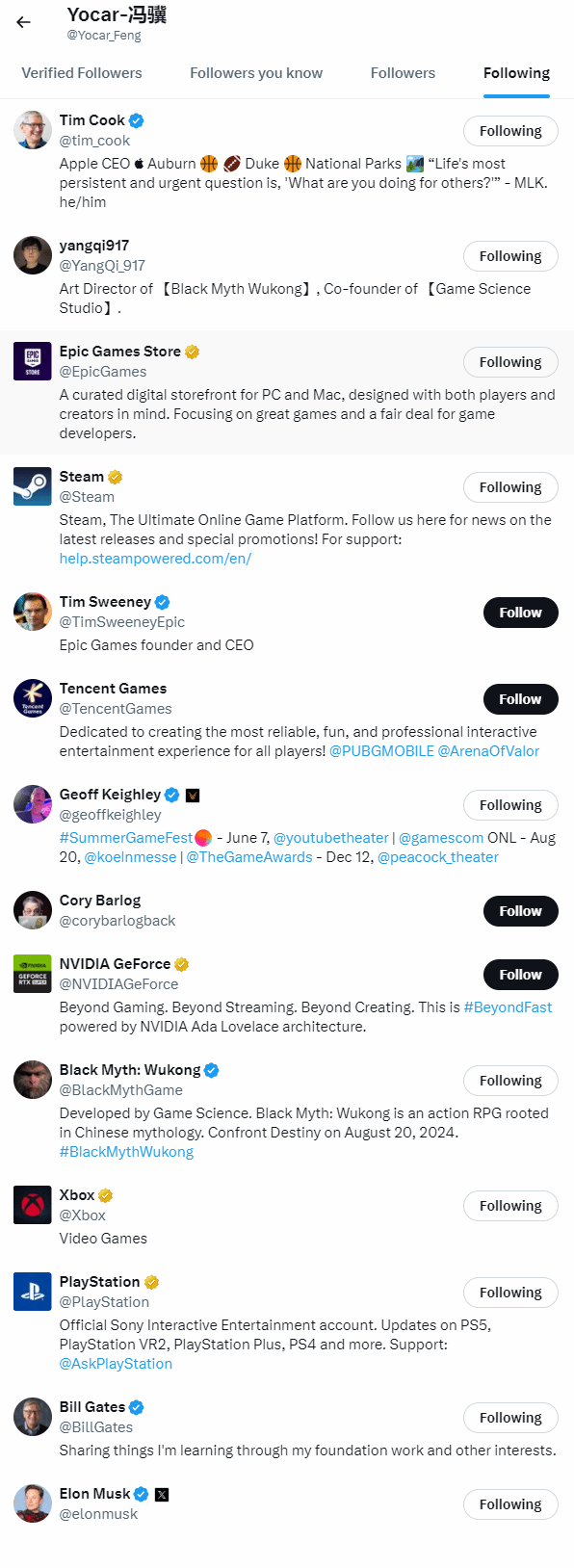The width and height of the screenshot is (574, 1568).
Task: Open the Followers tab
Action: pos(403,73)
